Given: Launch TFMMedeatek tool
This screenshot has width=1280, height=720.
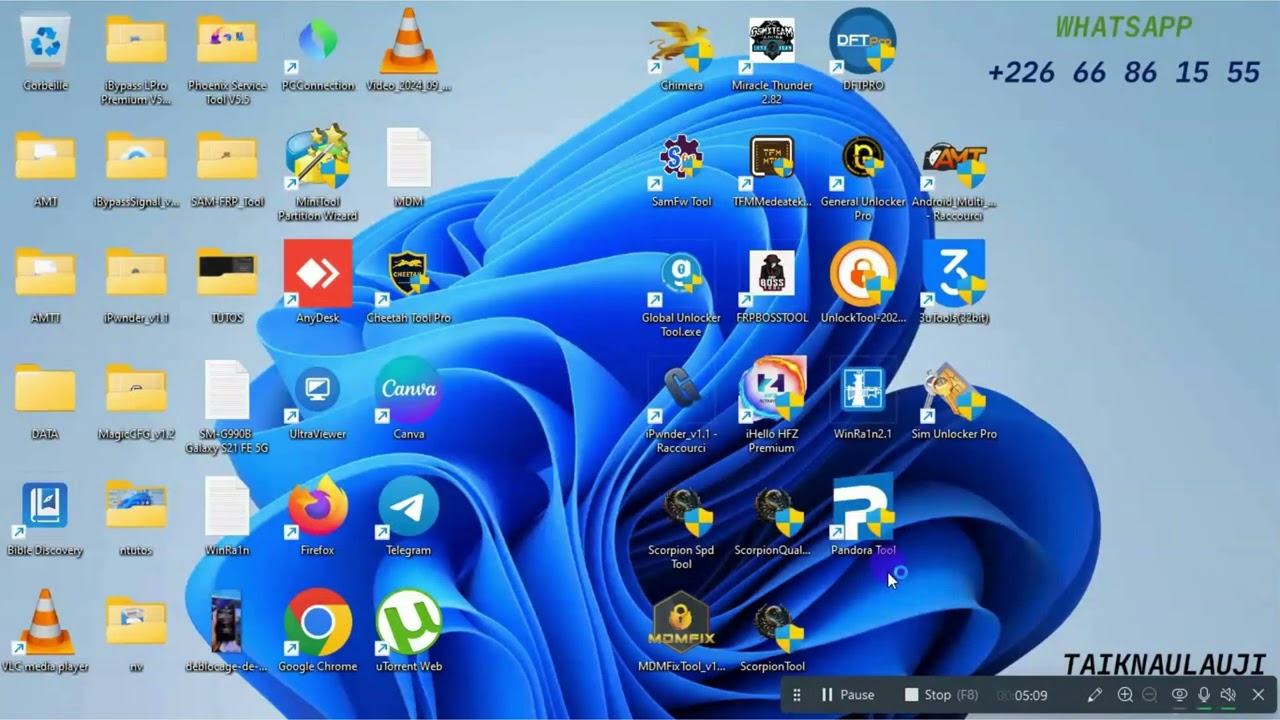Looking at the screenshot, I should pyautogui.click(x=772, y=160).
